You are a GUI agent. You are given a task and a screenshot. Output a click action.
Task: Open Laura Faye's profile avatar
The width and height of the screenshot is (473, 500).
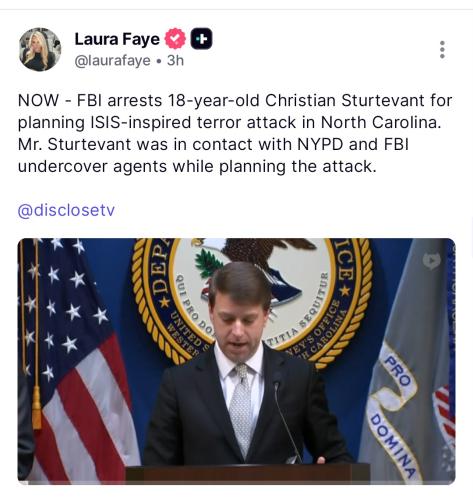[40, 49]
